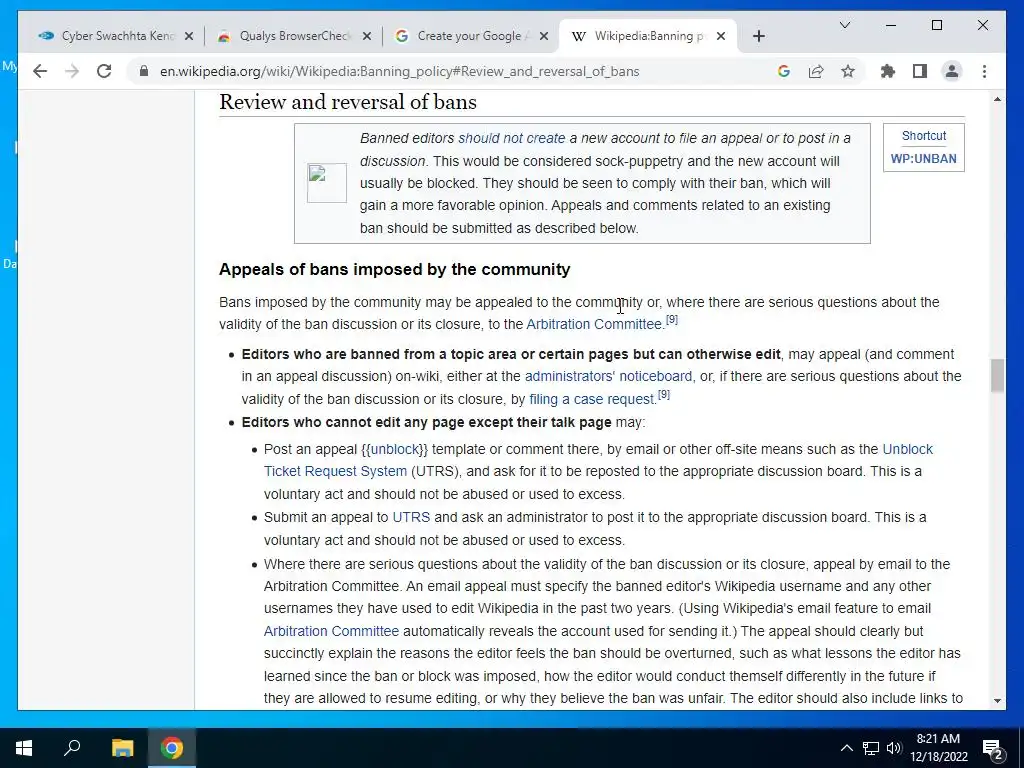
Task: Open the Arbitration Committee link in email appeal paragraph
Action: click(x=331, y=631)
